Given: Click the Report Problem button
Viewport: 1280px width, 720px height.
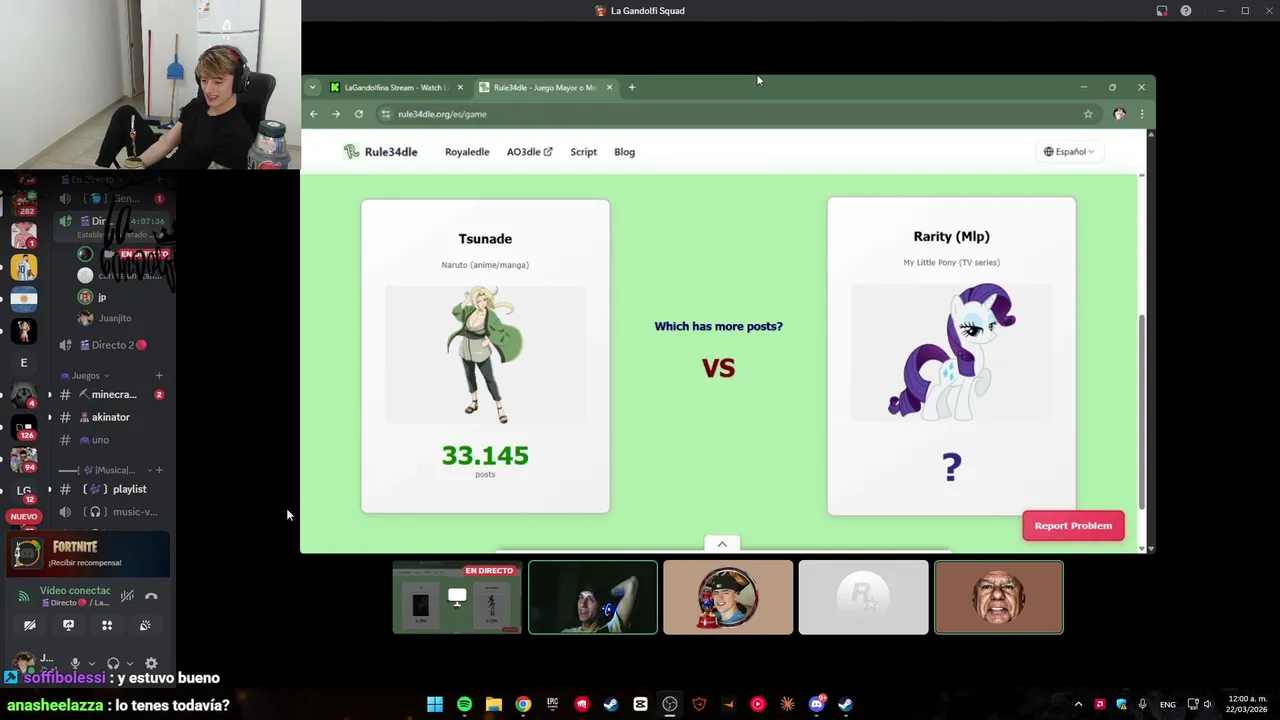Looking at the screenshot, I should coord(1073,526).
